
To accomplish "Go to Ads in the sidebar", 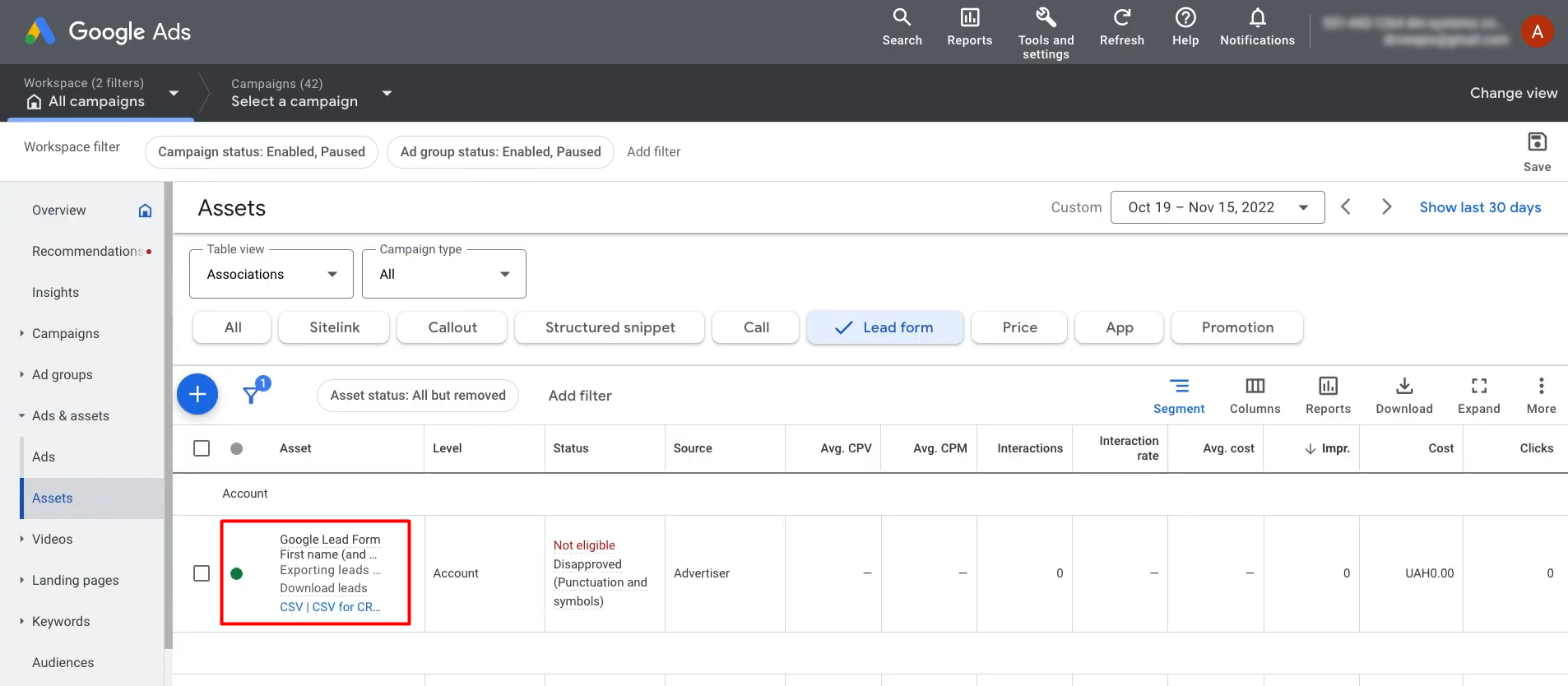I will 44,457.
